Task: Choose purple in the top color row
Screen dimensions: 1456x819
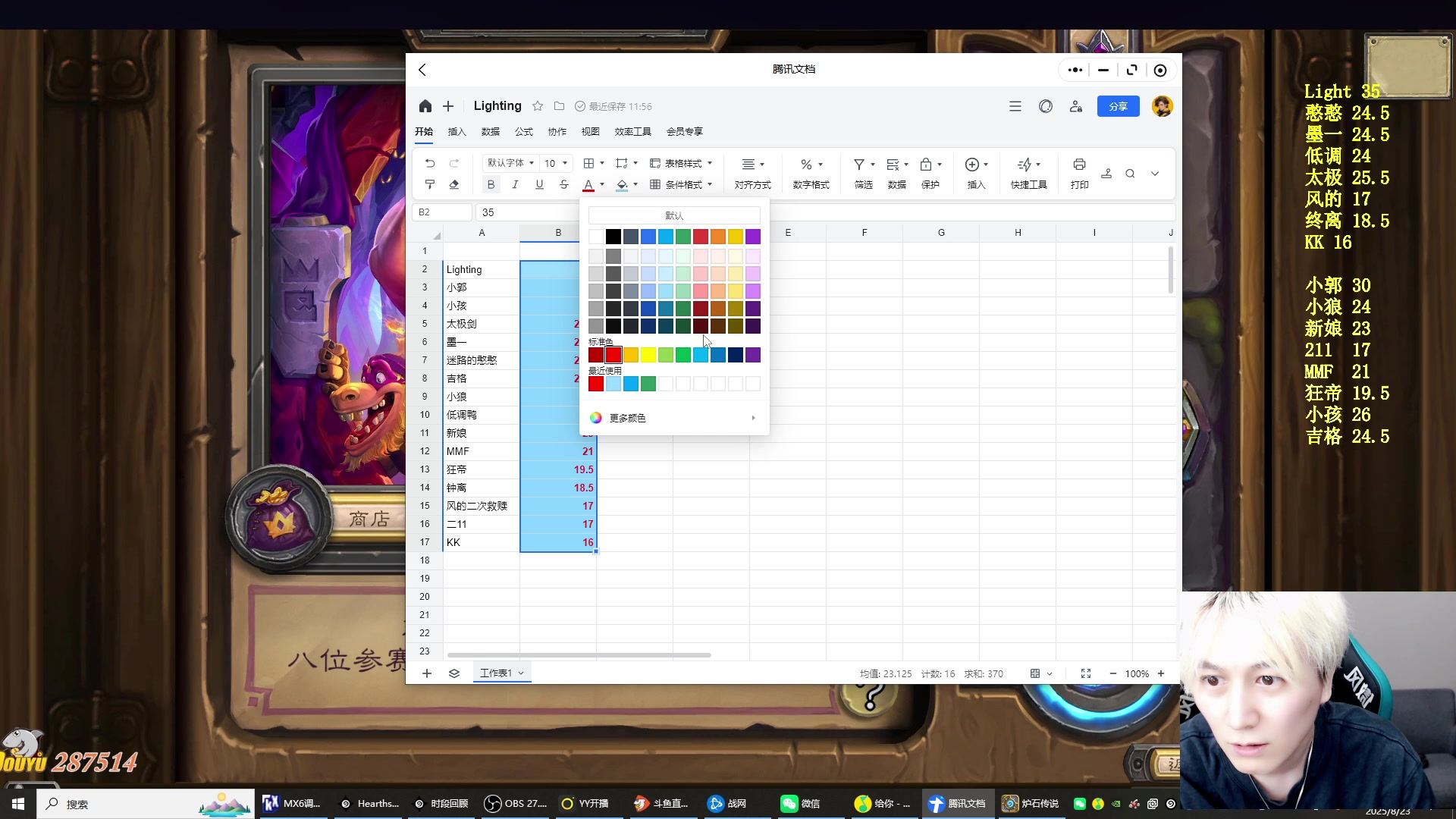Action: [753, 237]
